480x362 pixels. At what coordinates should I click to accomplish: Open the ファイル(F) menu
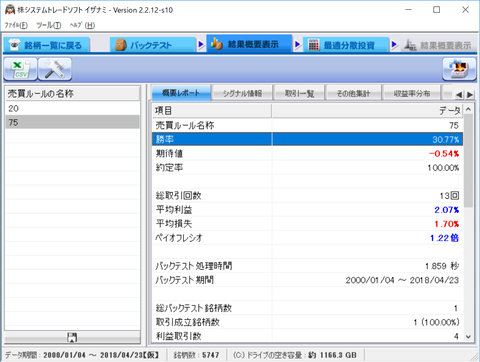[16, 25]
